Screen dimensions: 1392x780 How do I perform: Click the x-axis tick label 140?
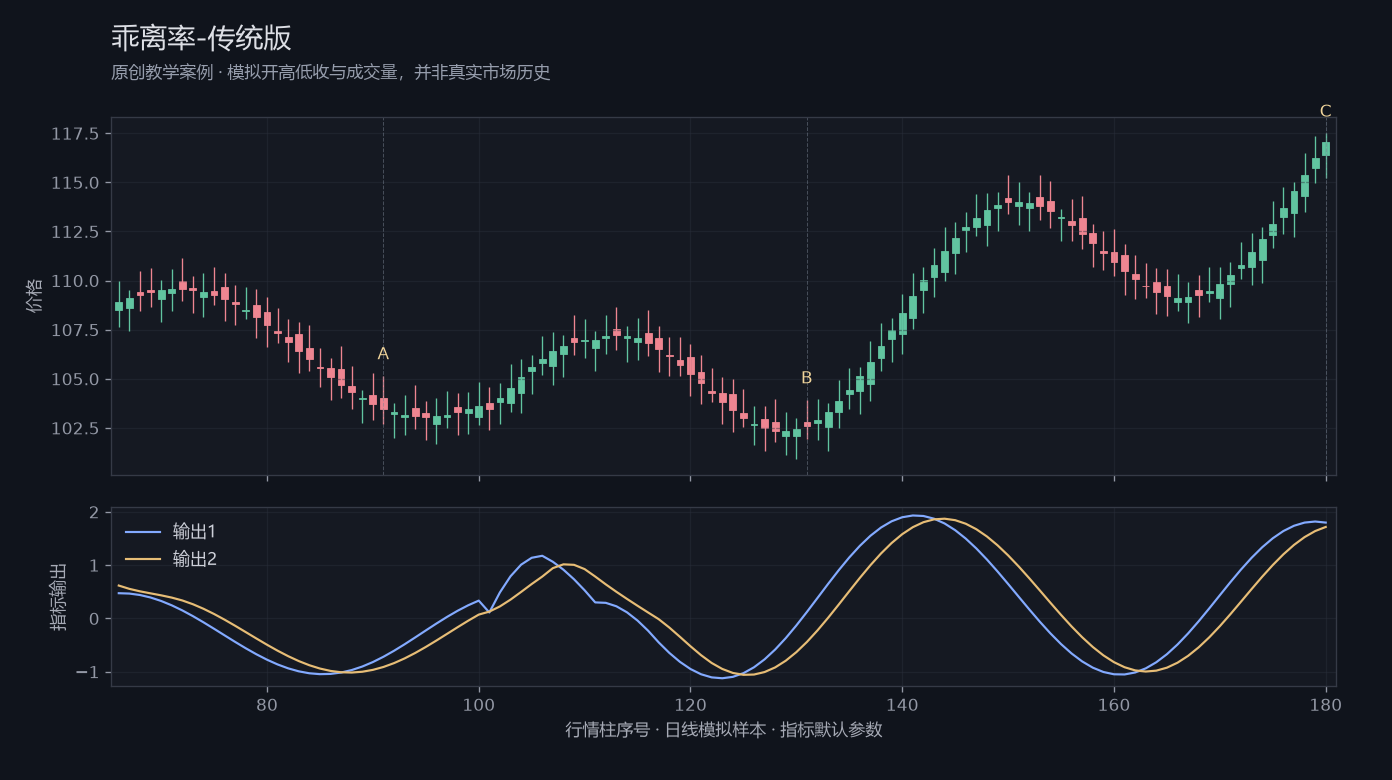click(x=902, y=703)
